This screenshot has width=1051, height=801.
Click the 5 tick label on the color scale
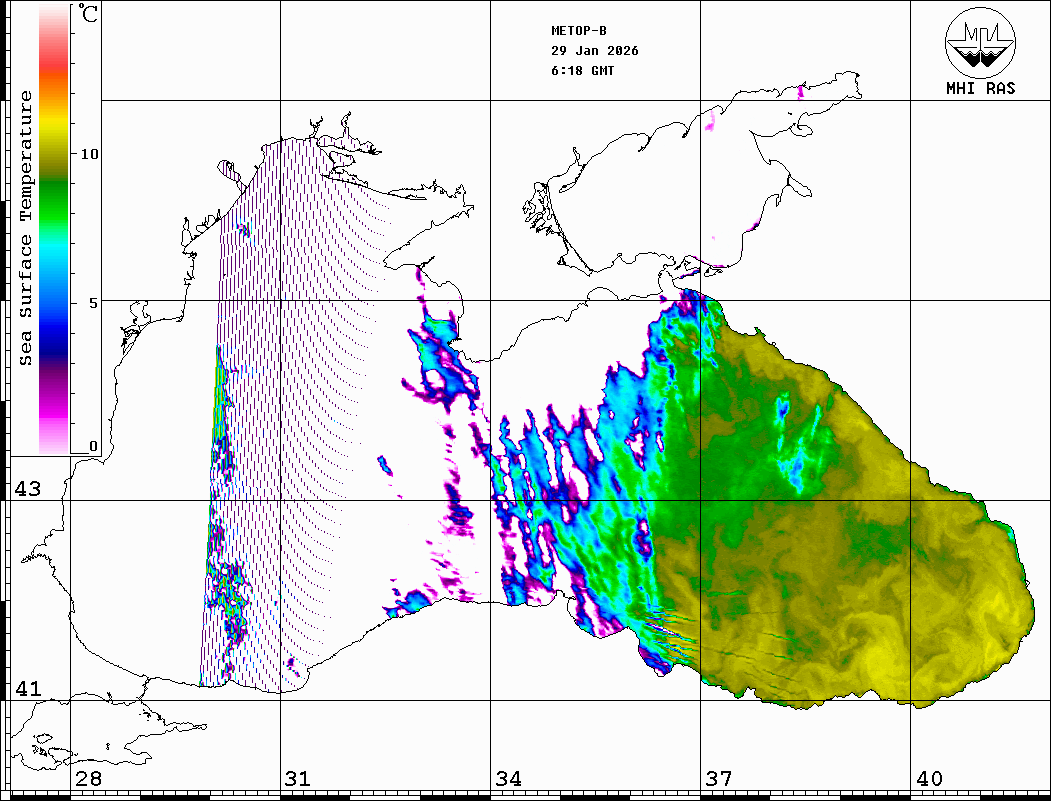coord(93,303)
